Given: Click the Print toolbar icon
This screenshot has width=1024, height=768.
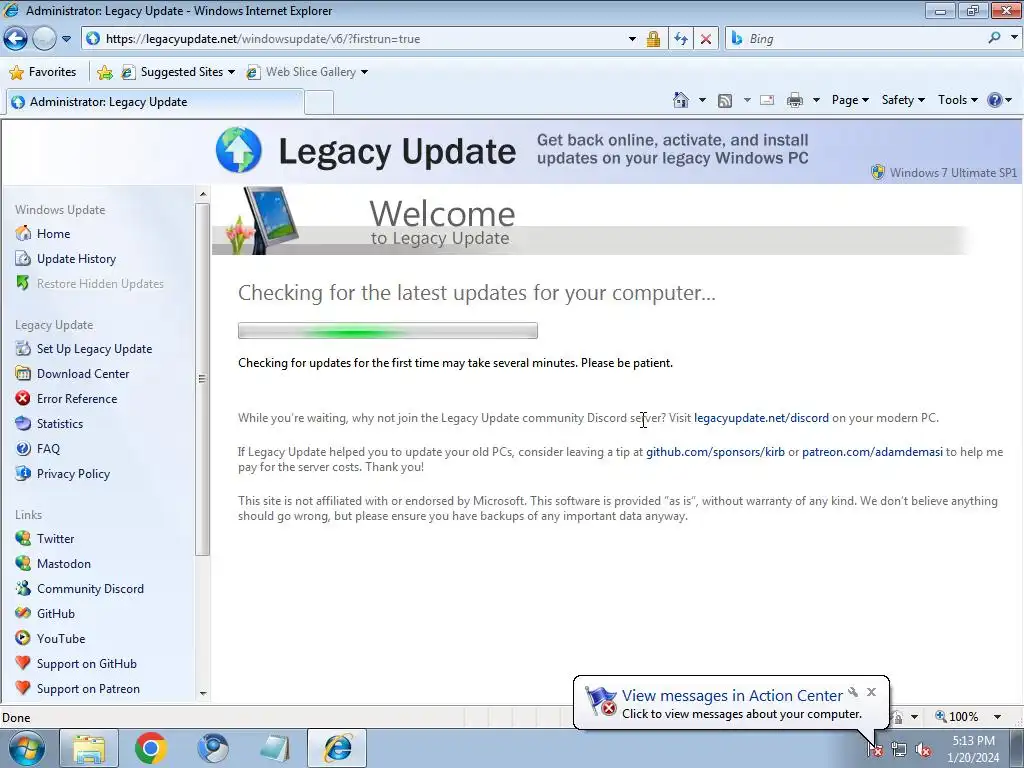Looking at the screenshot, I should click(795, 100).
